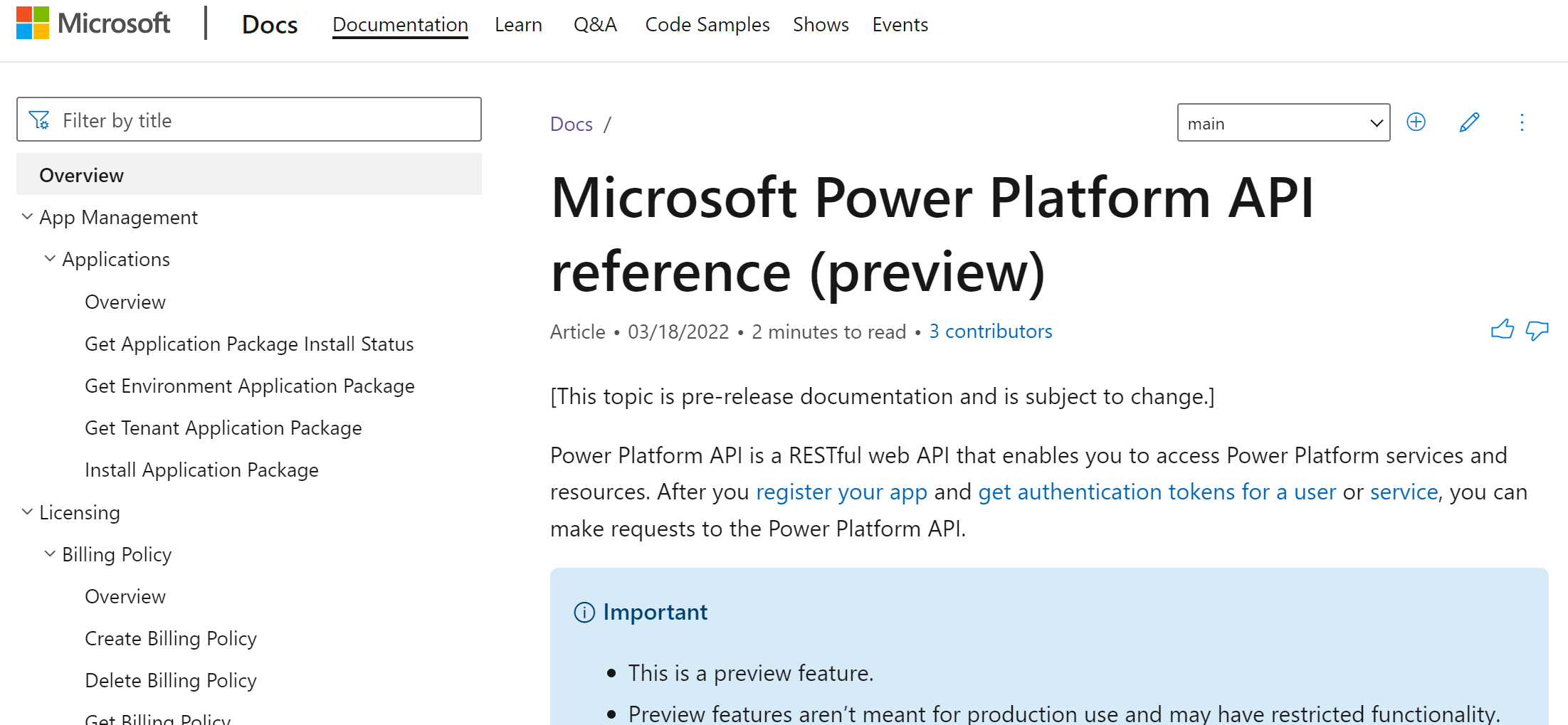This screenshot has width=1568, height=725.
Task: Collapse the App Management section
Action: (x=27, y=216)
